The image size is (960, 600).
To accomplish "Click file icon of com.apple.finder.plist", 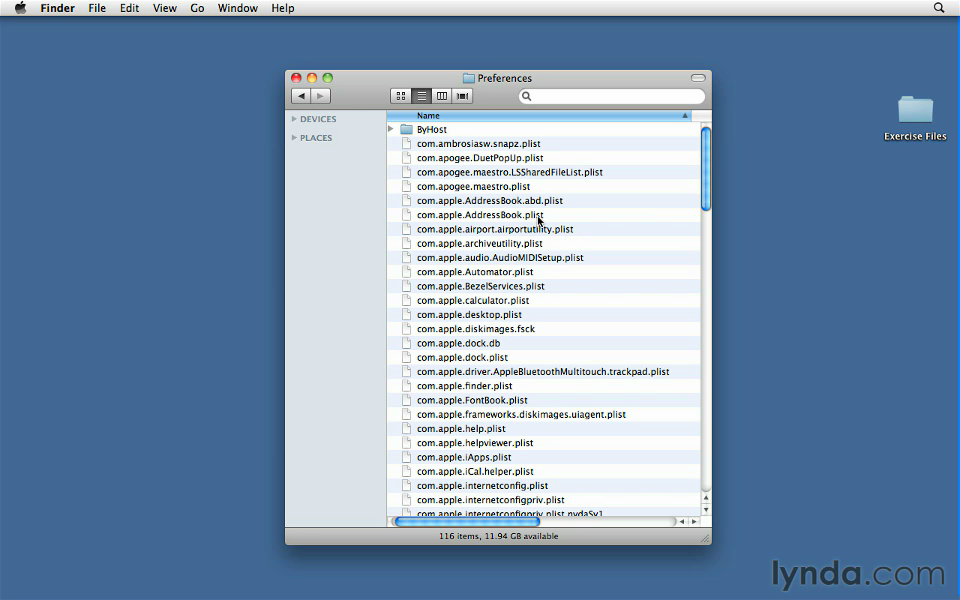I will pos(406,386).
